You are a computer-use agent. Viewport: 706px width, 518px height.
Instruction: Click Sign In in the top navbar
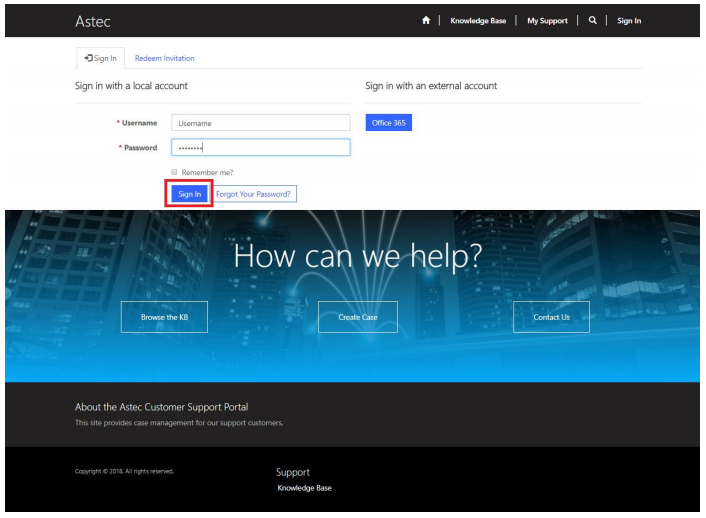tap(629, 21)
